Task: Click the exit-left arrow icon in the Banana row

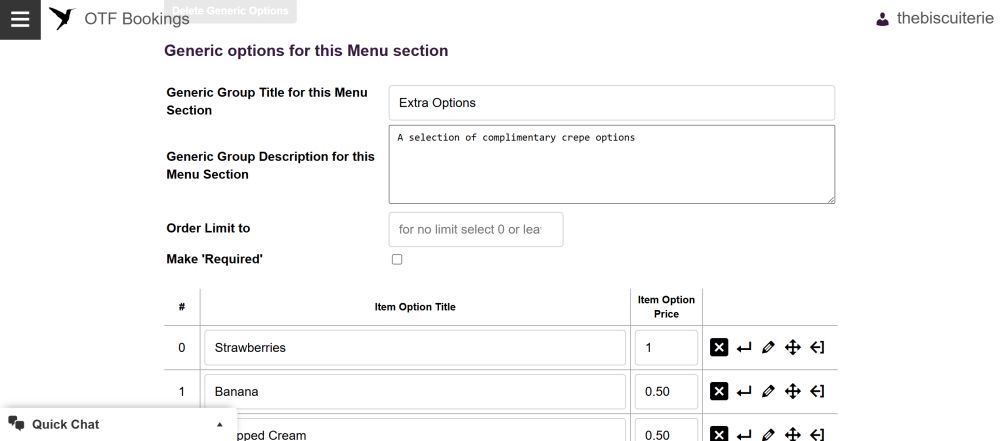Action: pos(817,391)
